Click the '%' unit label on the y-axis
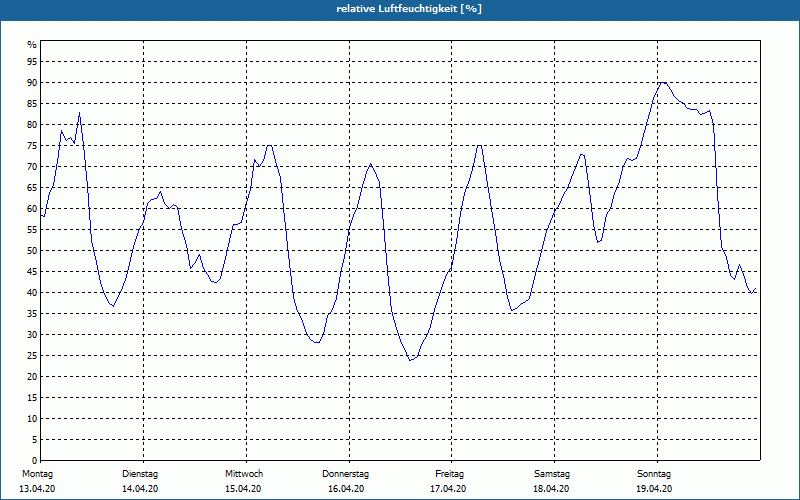This screenshot has width=800, height=500. (32, 45)
